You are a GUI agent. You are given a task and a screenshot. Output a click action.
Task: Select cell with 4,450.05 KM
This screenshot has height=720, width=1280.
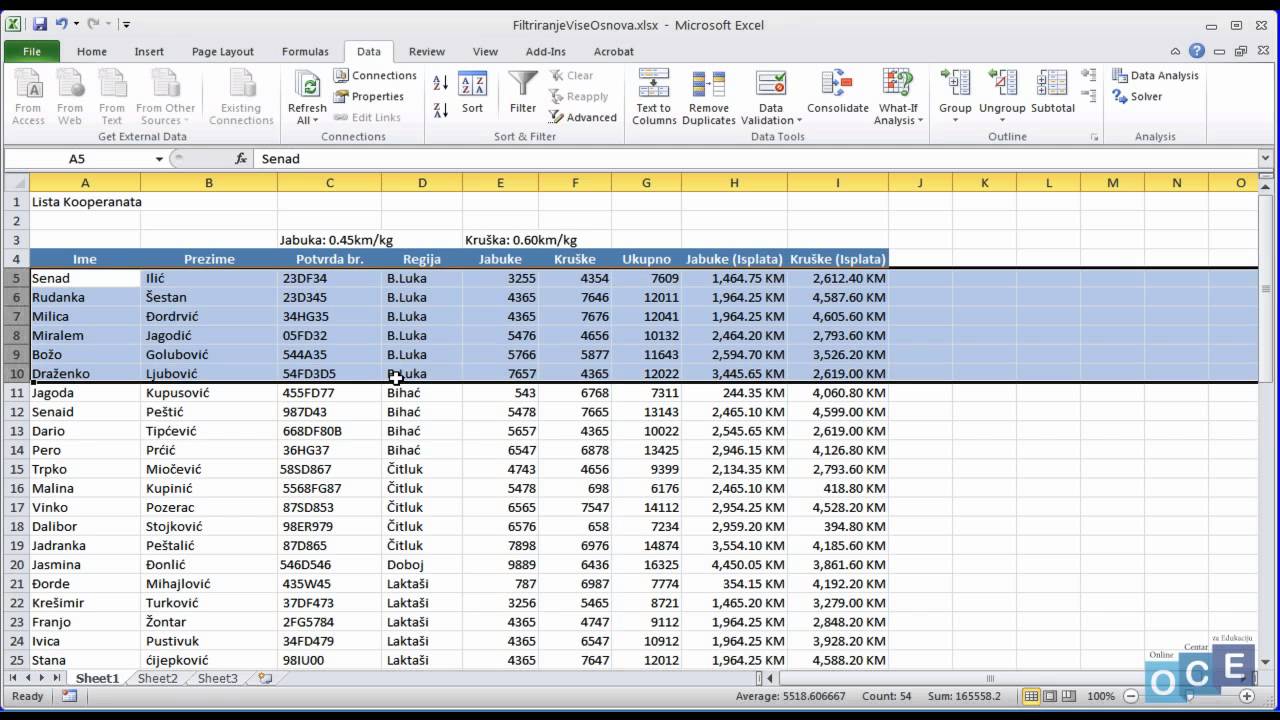(734, 564)
